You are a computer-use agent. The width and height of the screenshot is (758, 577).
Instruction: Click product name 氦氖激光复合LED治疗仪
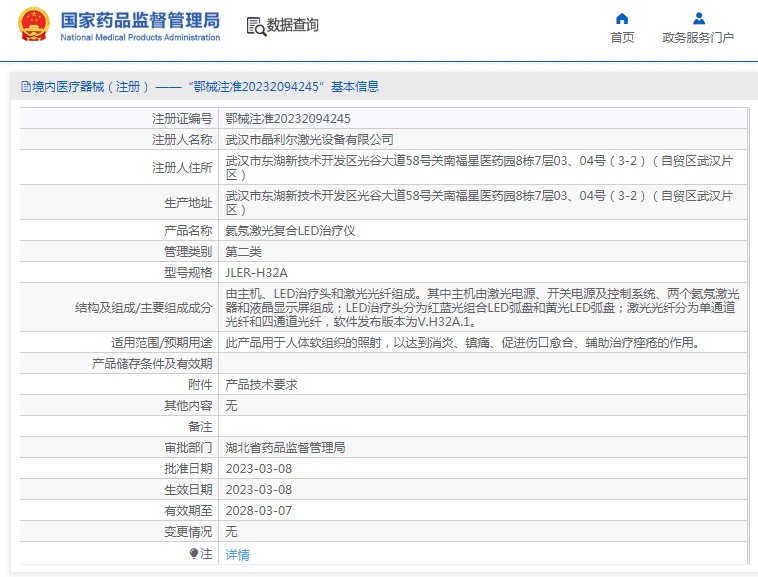point(290,231)
